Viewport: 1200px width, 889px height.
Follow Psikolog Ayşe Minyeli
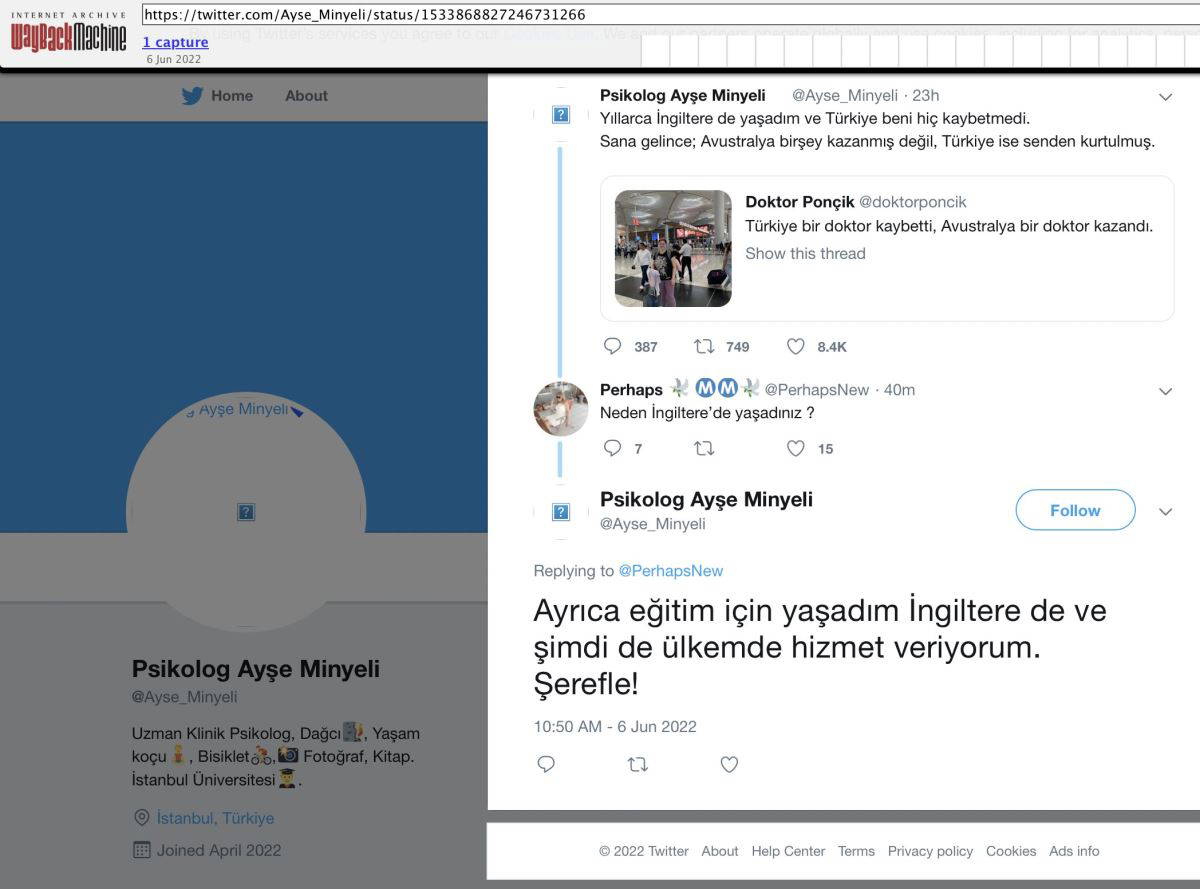[1075, 510]
